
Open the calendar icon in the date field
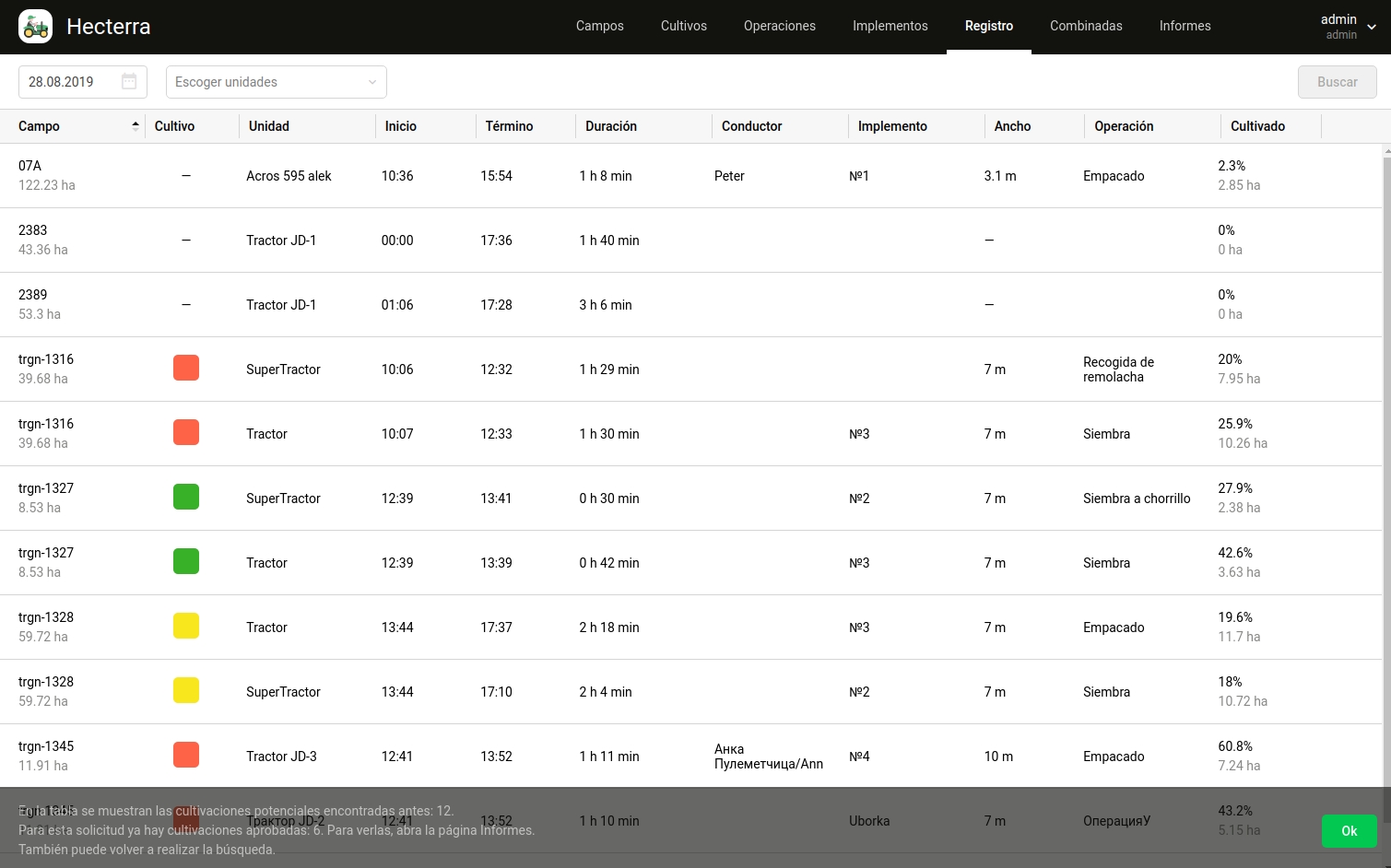[129, 81]
